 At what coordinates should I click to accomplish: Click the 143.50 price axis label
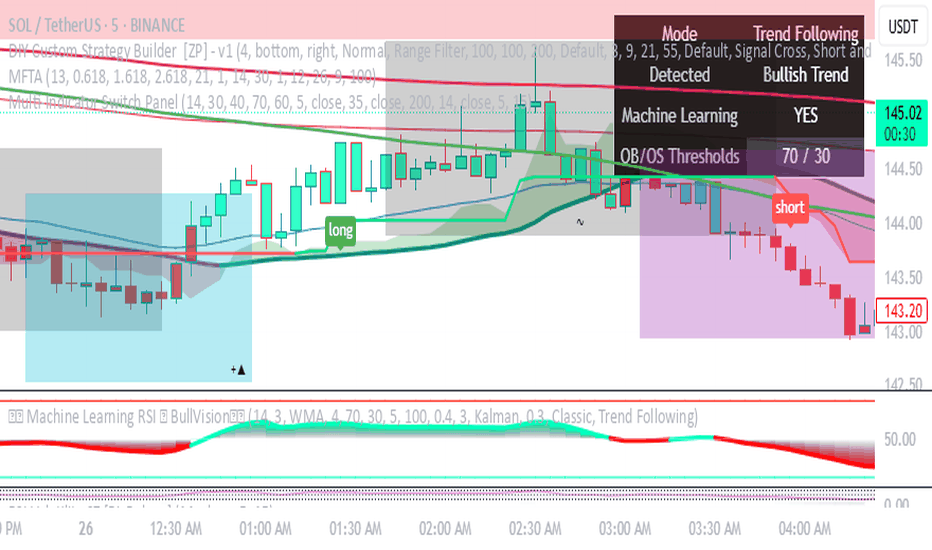pos(903,278)
